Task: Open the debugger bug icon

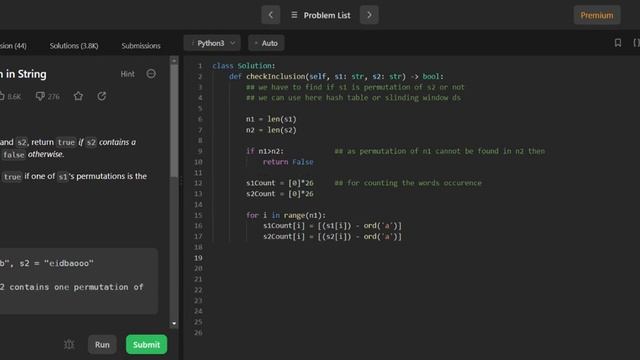Action: (69, 344)
